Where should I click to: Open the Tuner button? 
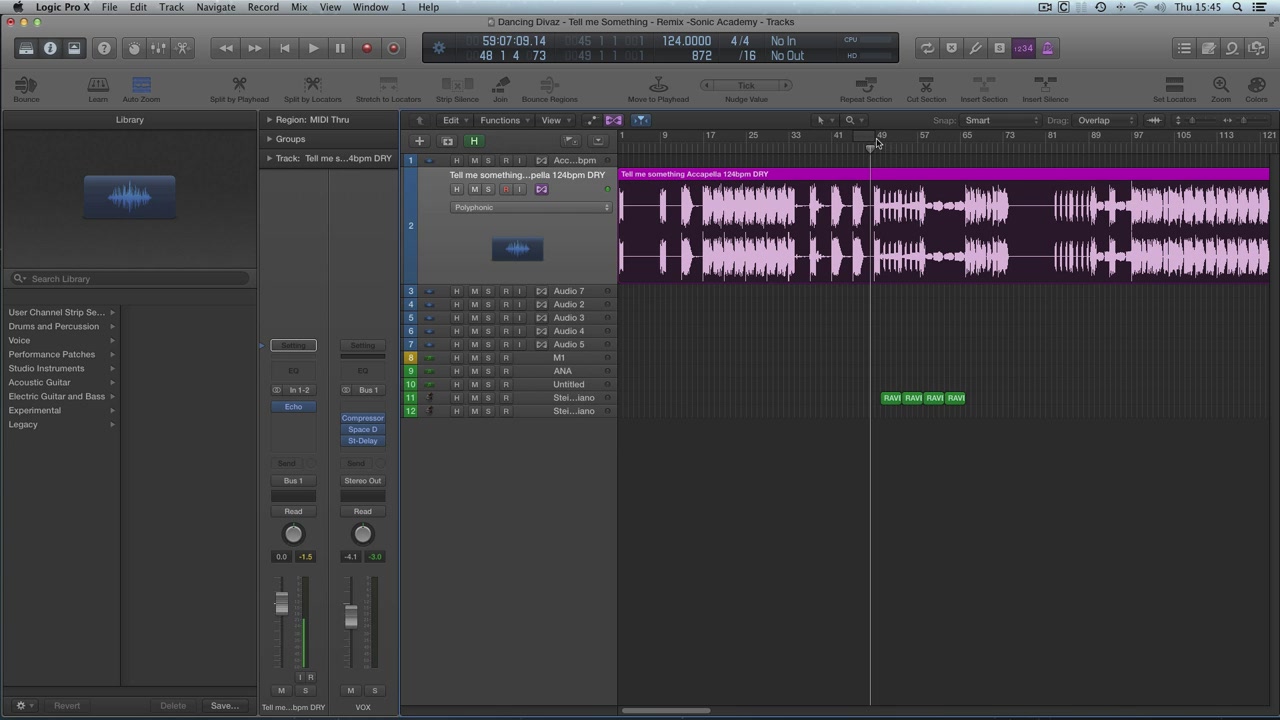[975, 48]
